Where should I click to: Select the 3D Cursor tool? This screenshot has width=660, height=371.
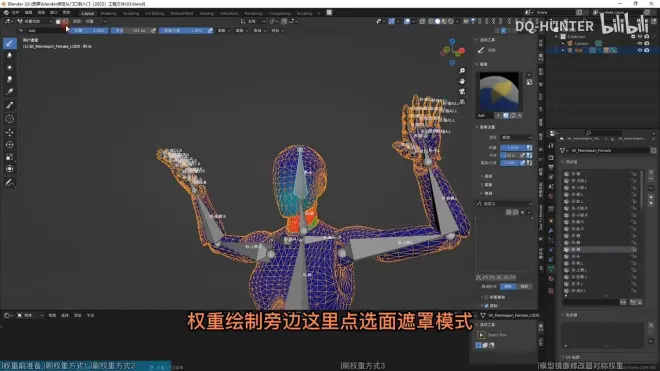point(10,119)
